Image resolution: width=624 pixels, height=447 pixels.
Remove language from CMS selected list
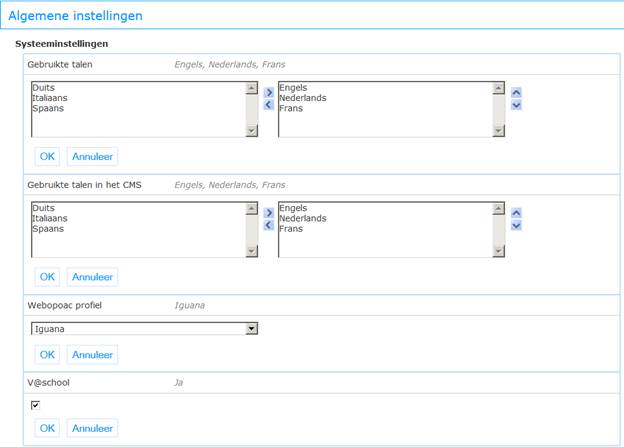(269, 225)
